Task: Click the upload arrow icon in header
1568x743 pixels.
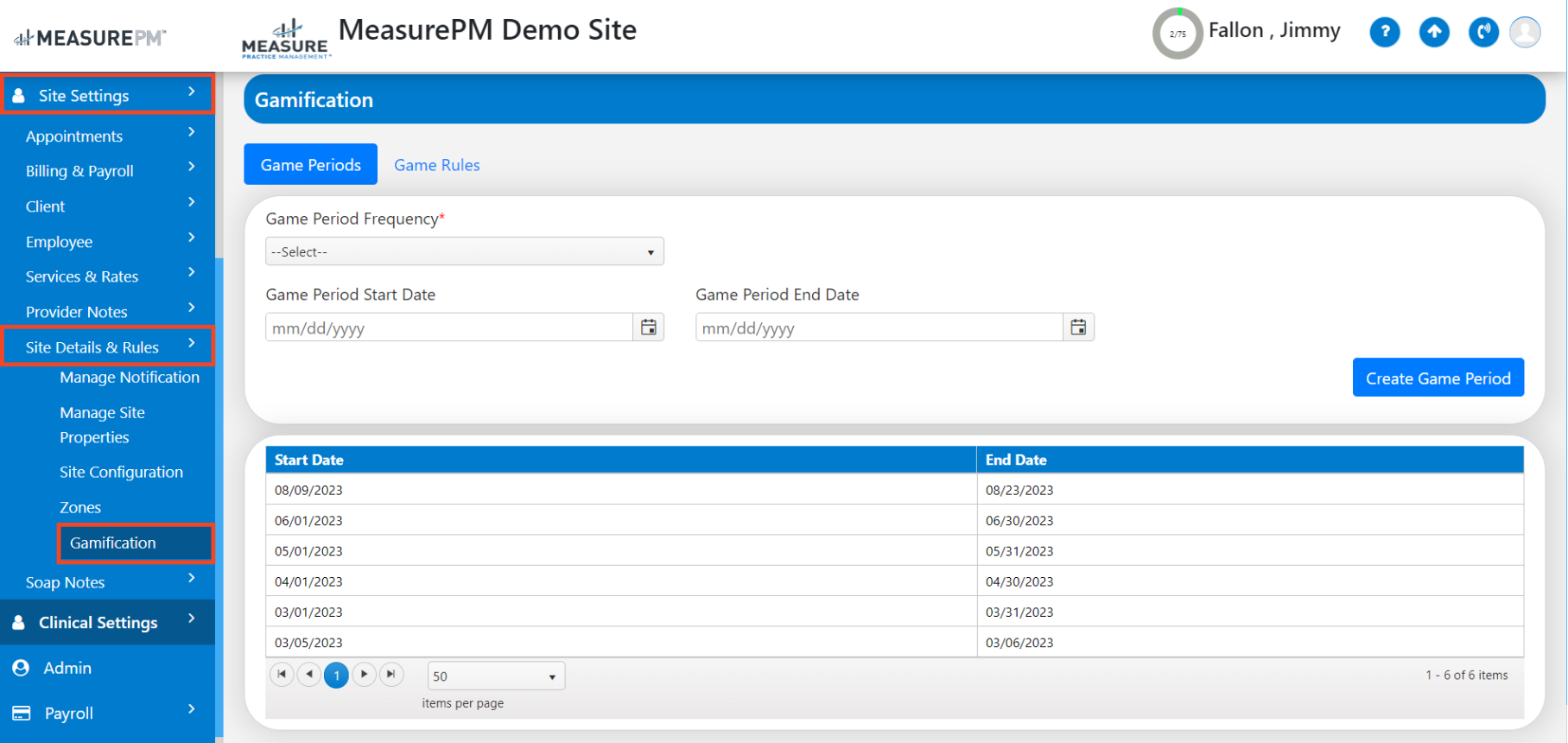Action: [x=1434, y=33]
